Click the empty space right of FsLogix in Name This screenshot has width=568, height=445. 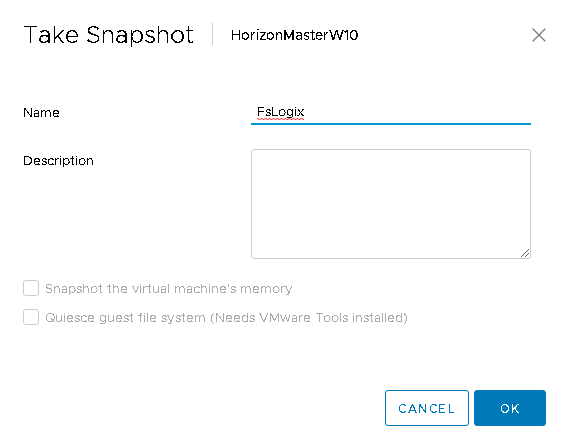417,112
